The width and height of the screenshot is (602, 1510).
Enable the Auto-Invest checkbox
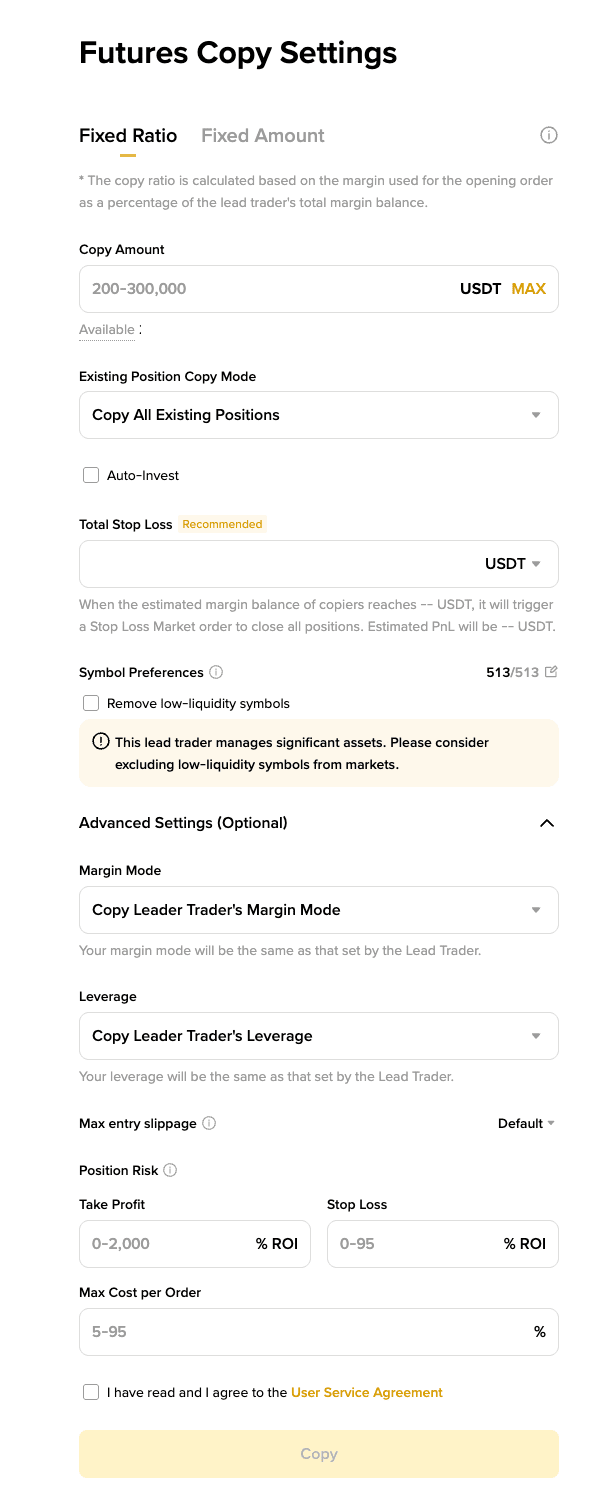coord(91,475)
